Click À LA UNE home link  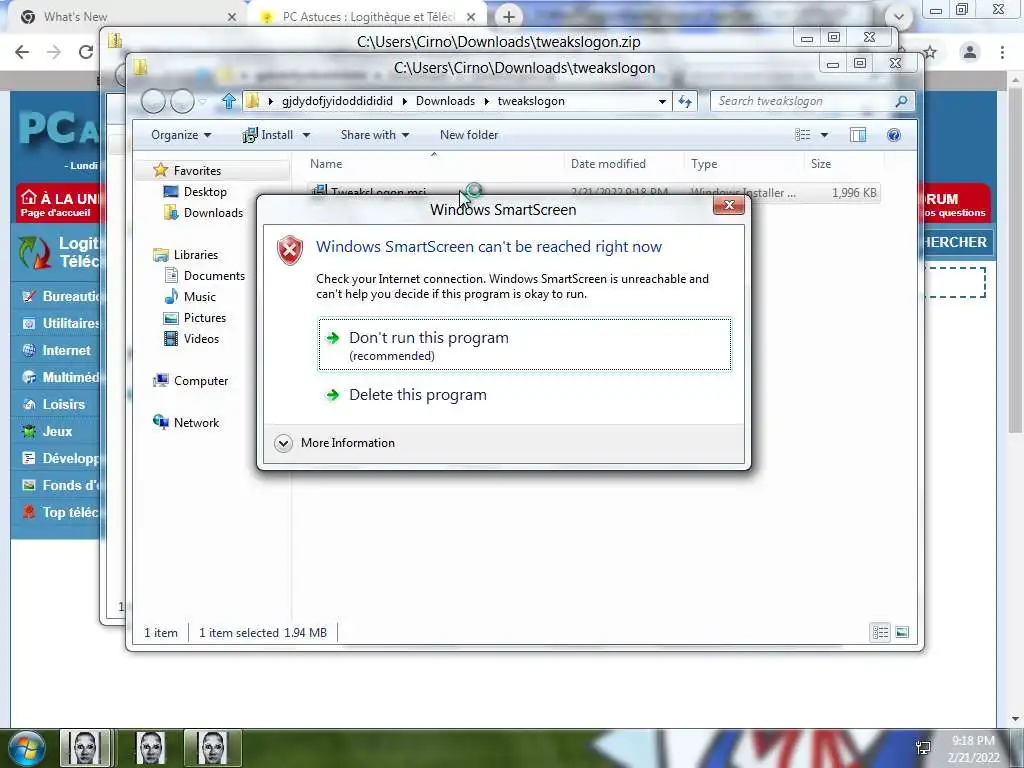(61, 203)
